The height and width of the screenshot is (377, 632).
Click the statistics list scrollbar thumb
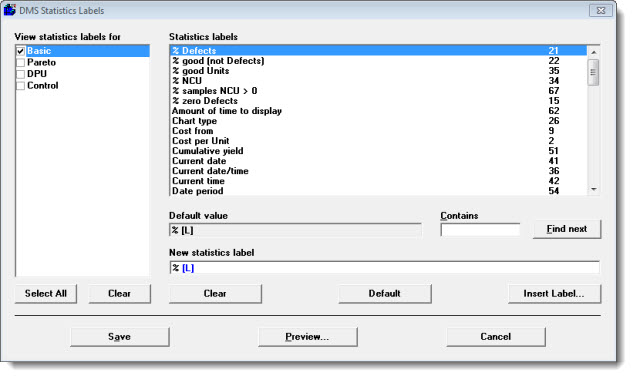593,73
